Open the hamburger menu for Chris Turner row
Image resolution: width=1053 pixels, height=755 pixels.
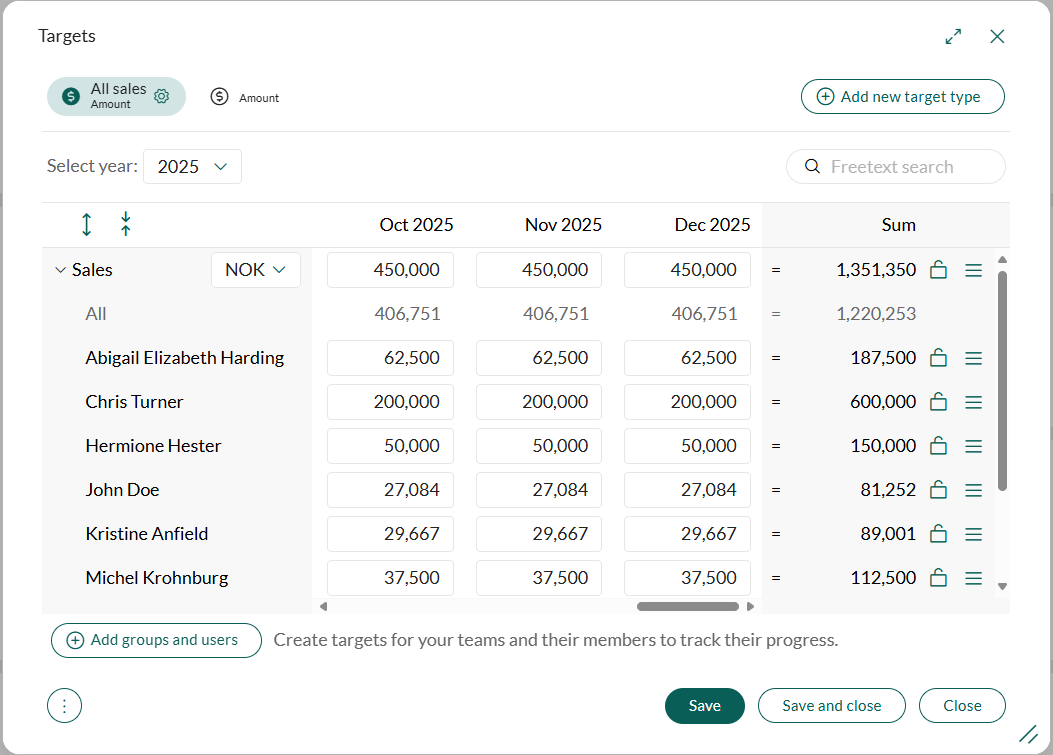point(973,402)
